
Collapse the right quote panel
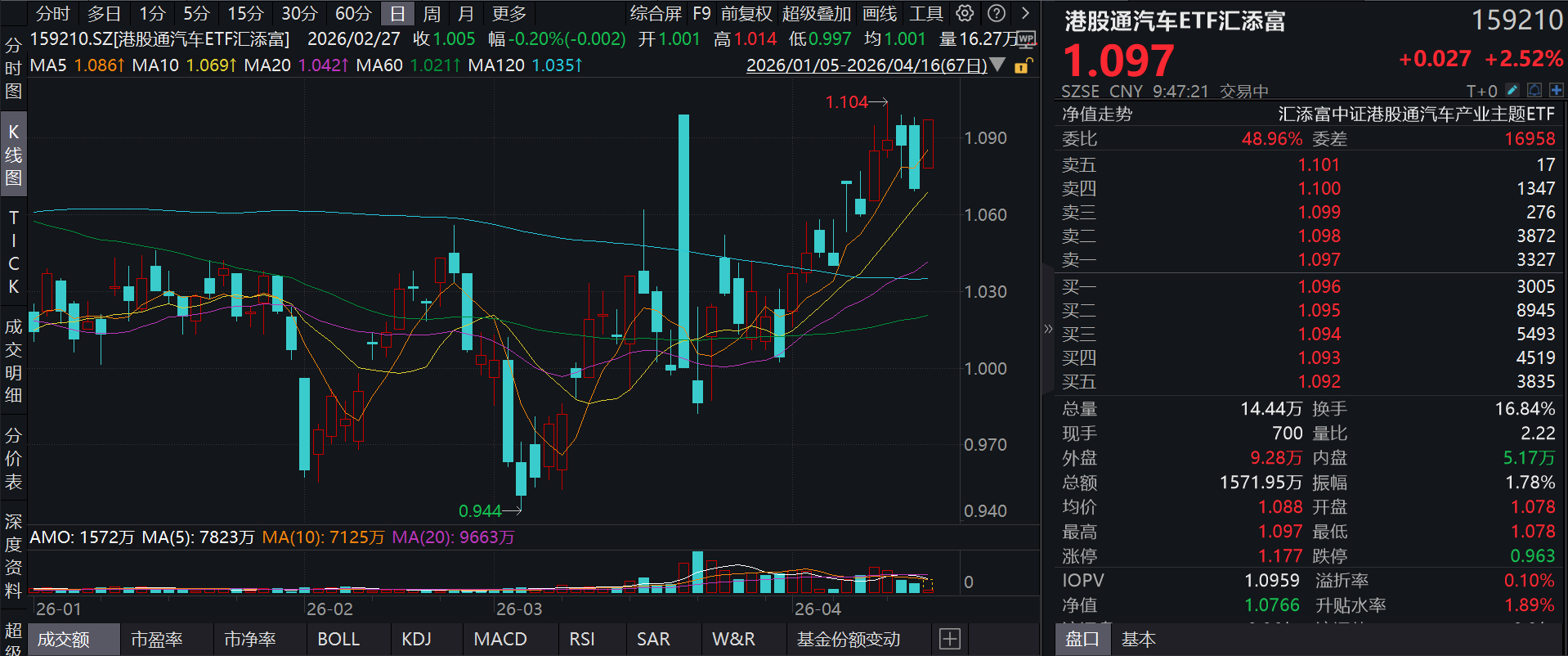pyautogui.click(x=1048, y=329)
